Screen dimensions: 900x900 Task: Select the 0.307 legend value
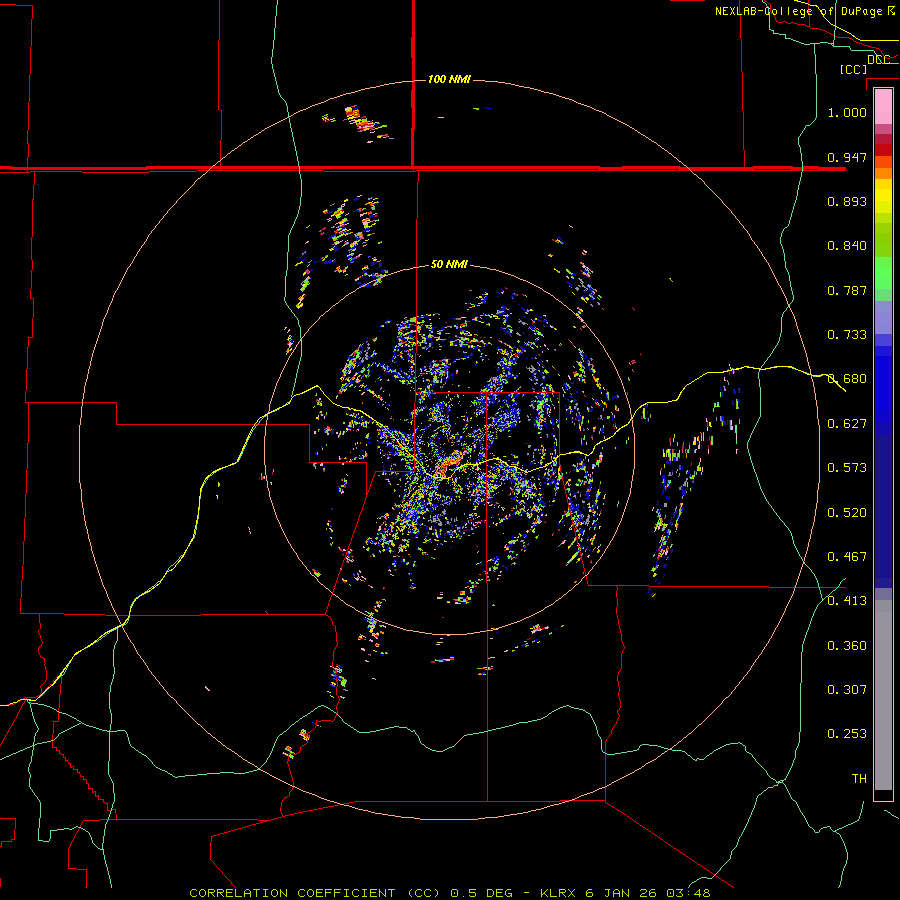847,690
